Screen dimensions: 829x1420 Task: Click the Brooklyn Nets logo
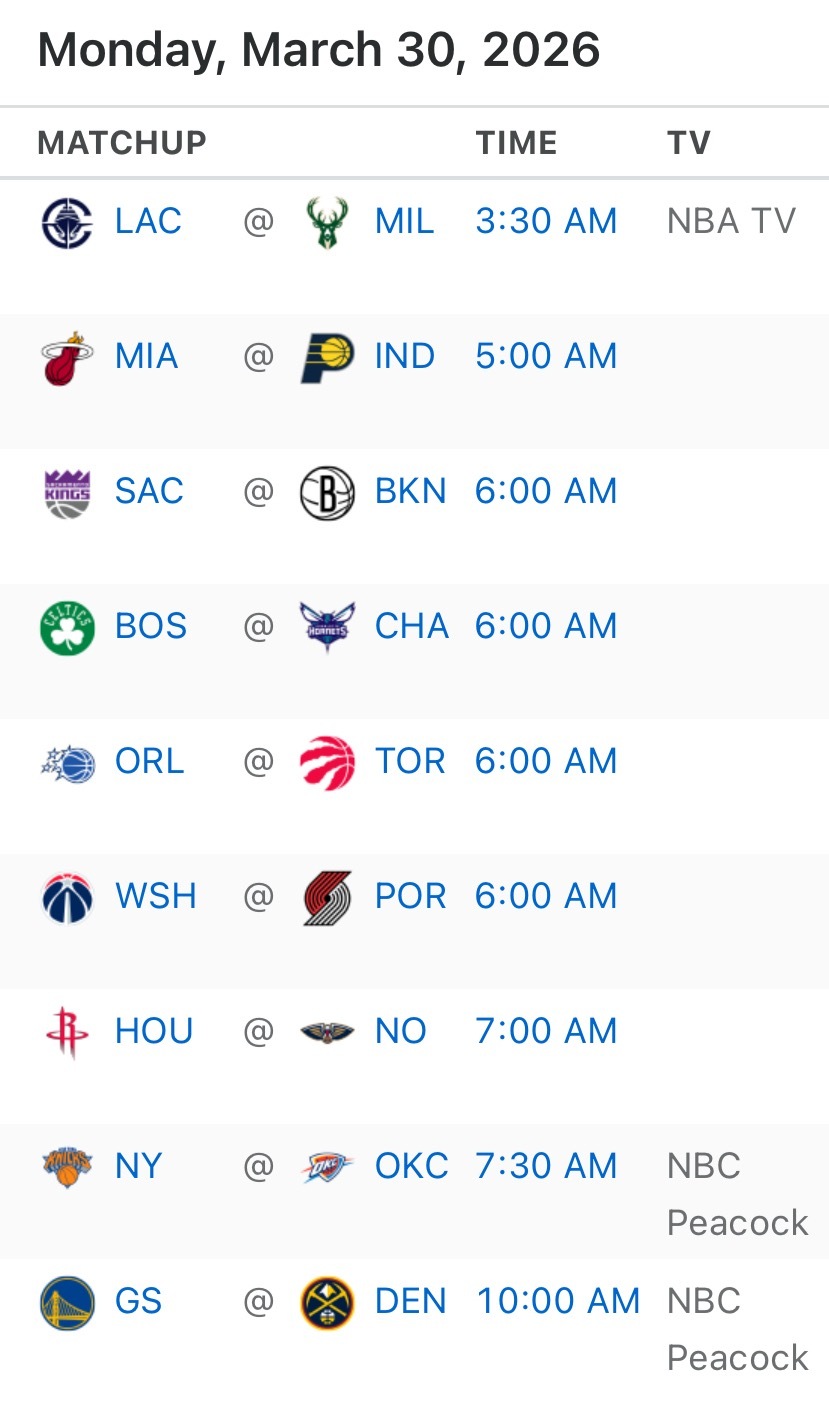[327, 492]
